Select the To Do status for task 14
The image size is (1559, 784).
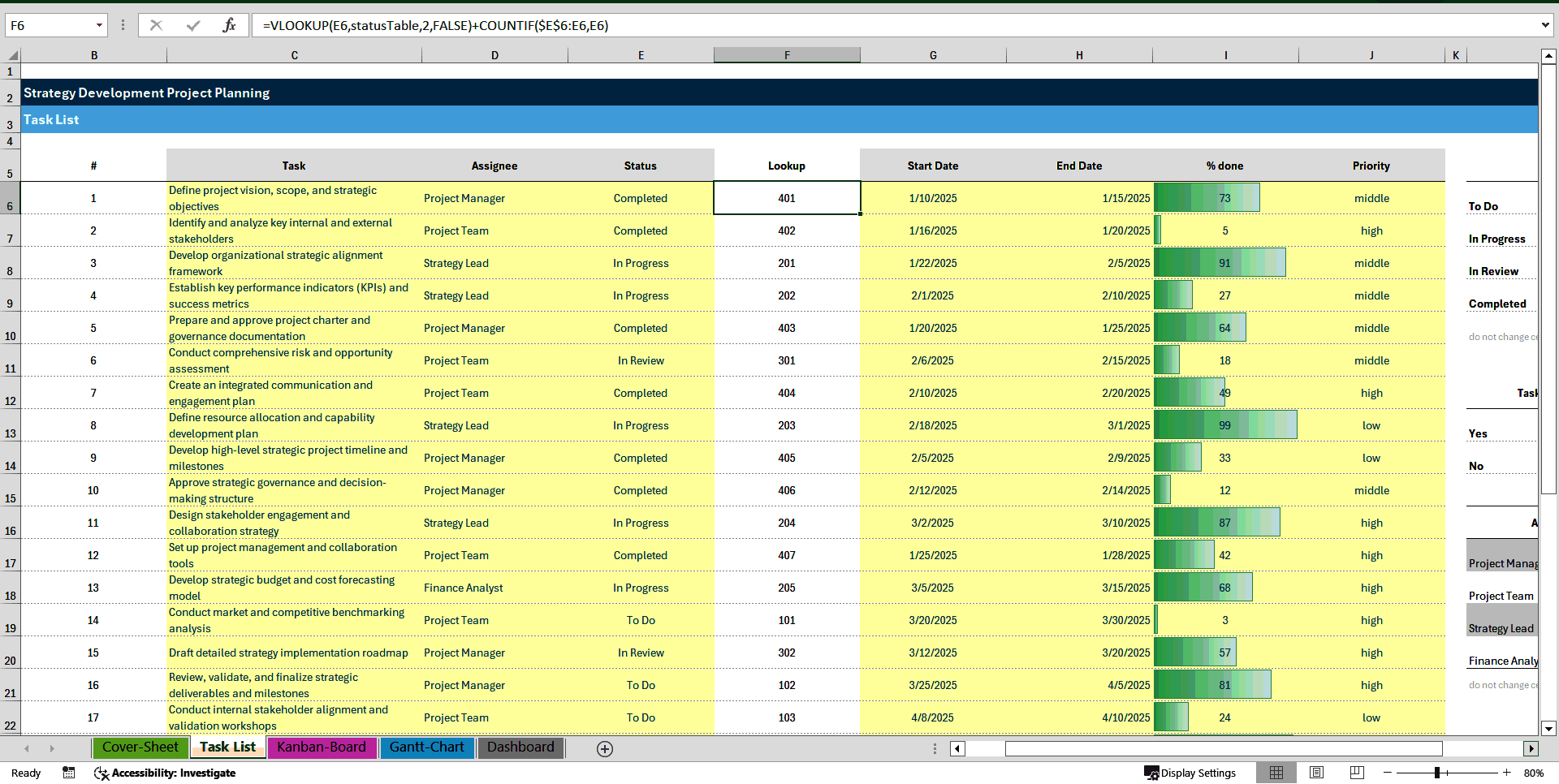coord(641,620)
